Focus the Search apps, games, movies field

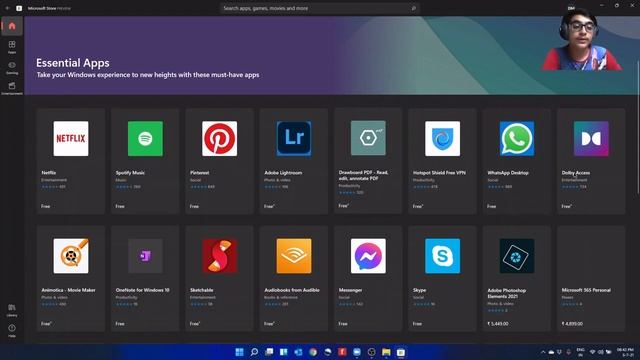pyautogui.click(x=320, y=8)
